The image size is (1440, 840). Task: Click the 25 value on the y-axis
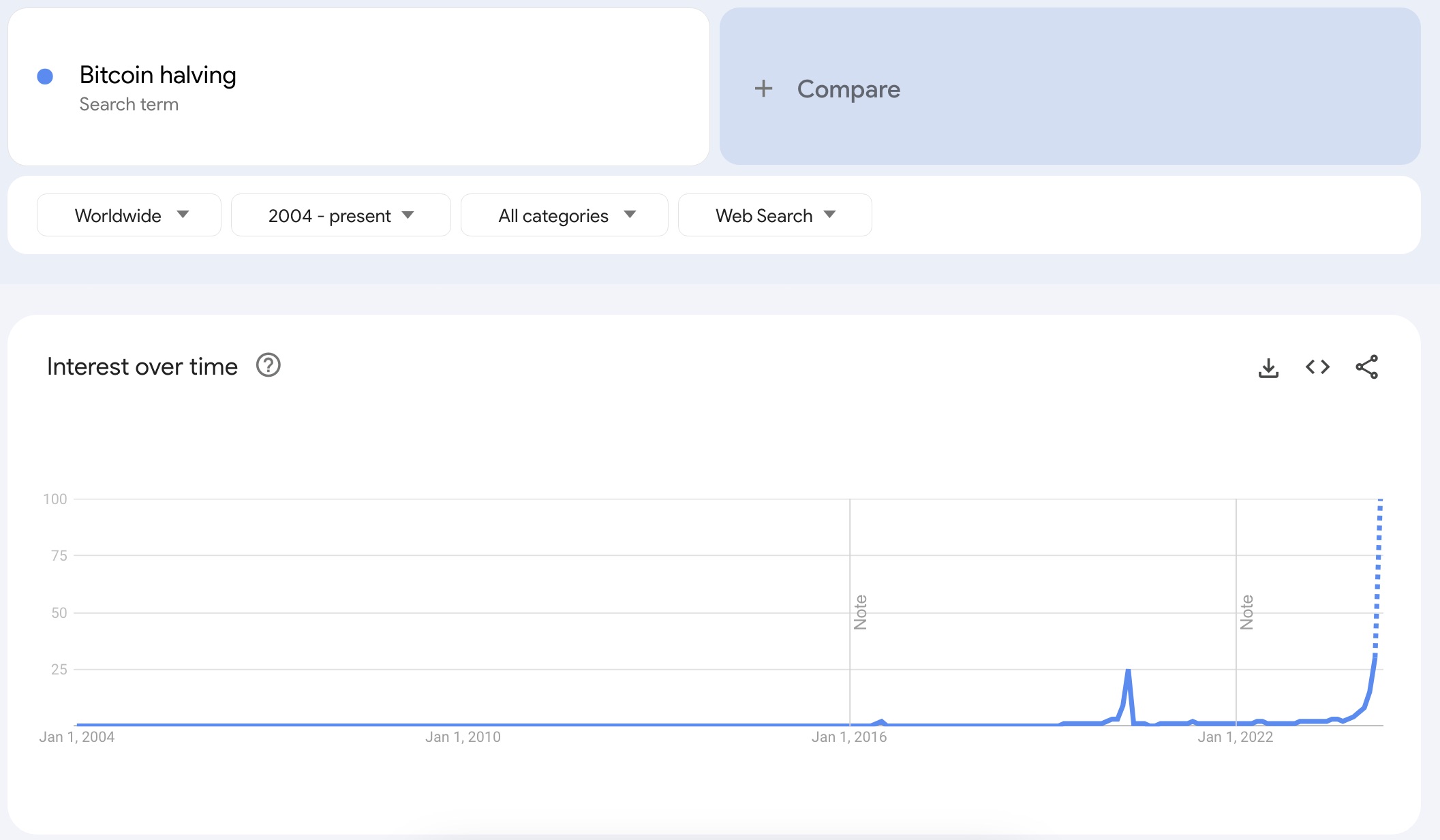point(59,670)
